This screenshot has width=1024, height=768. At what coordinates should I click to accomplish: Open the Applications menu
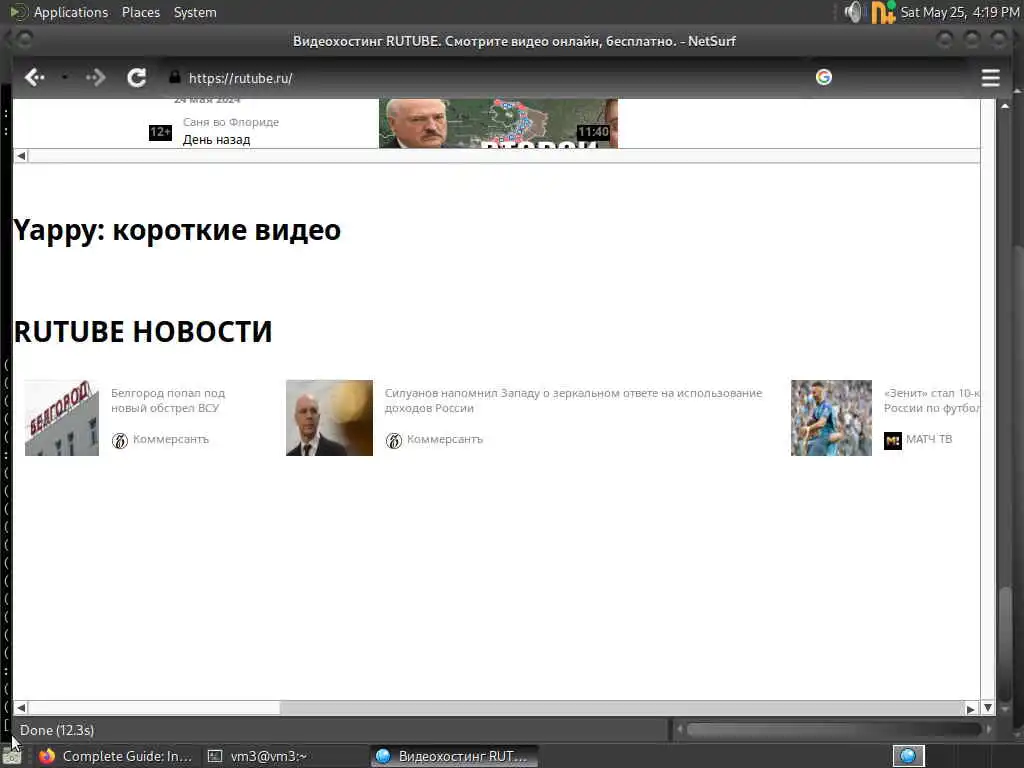coord(71,12)
